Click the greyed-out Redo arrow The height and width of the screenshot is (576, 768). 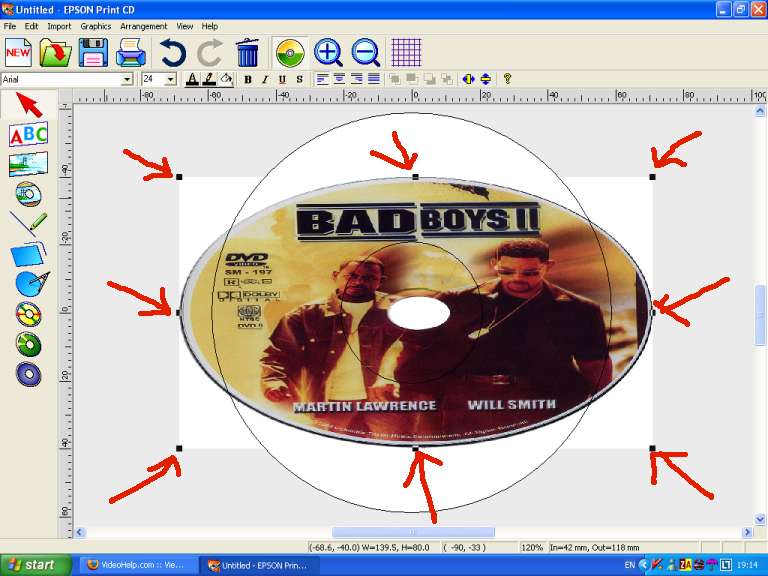[210, 53]
